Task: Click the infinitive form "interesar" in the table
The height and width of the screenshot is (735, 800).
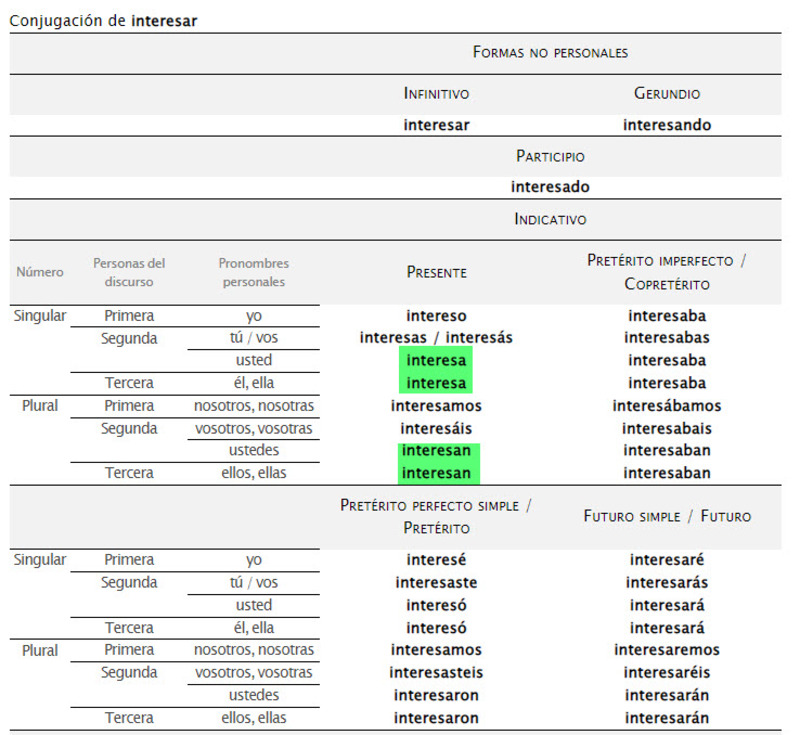Action: (x=436, y=125)
